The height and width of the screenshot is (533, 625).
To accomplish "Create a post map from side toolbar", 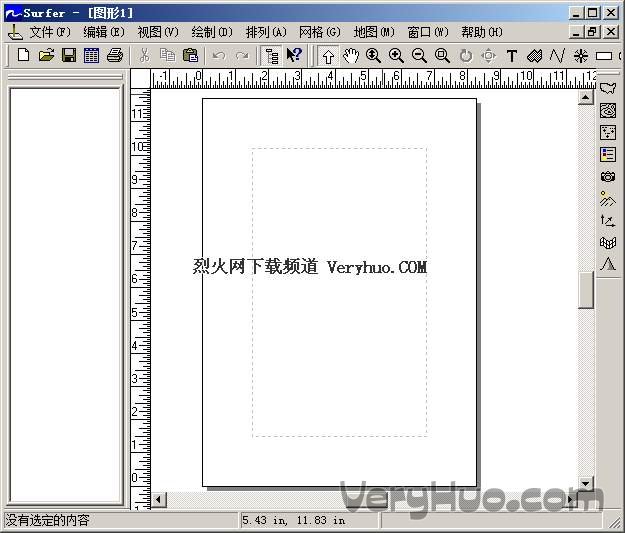I will [608, 132].
